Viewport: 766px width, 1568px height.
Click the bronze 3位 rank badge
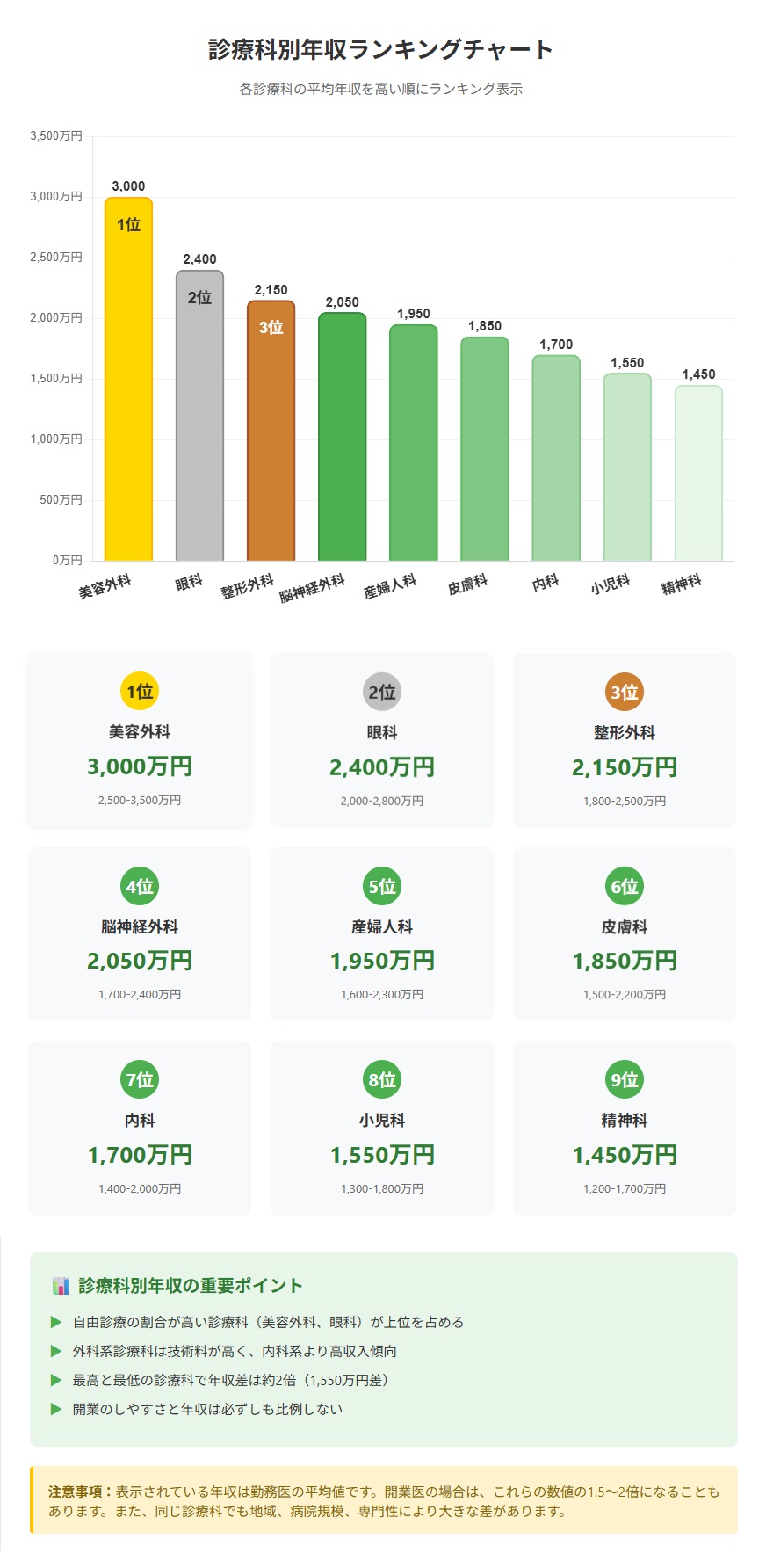click(x=625, y=693)
